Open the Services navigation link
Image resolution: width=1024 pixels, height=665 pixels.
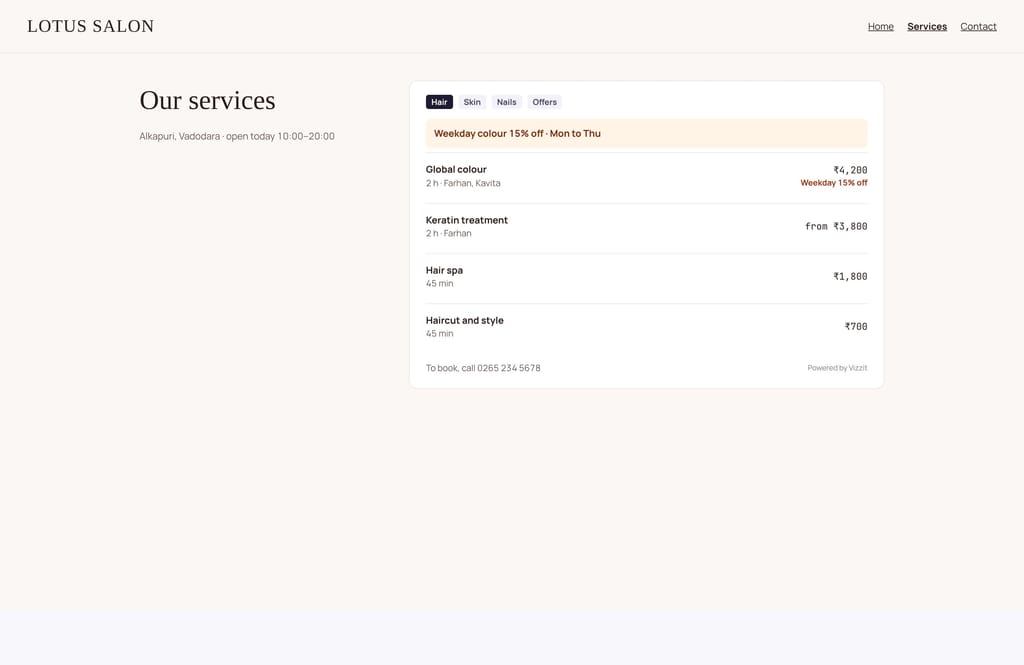coord(927,26)
